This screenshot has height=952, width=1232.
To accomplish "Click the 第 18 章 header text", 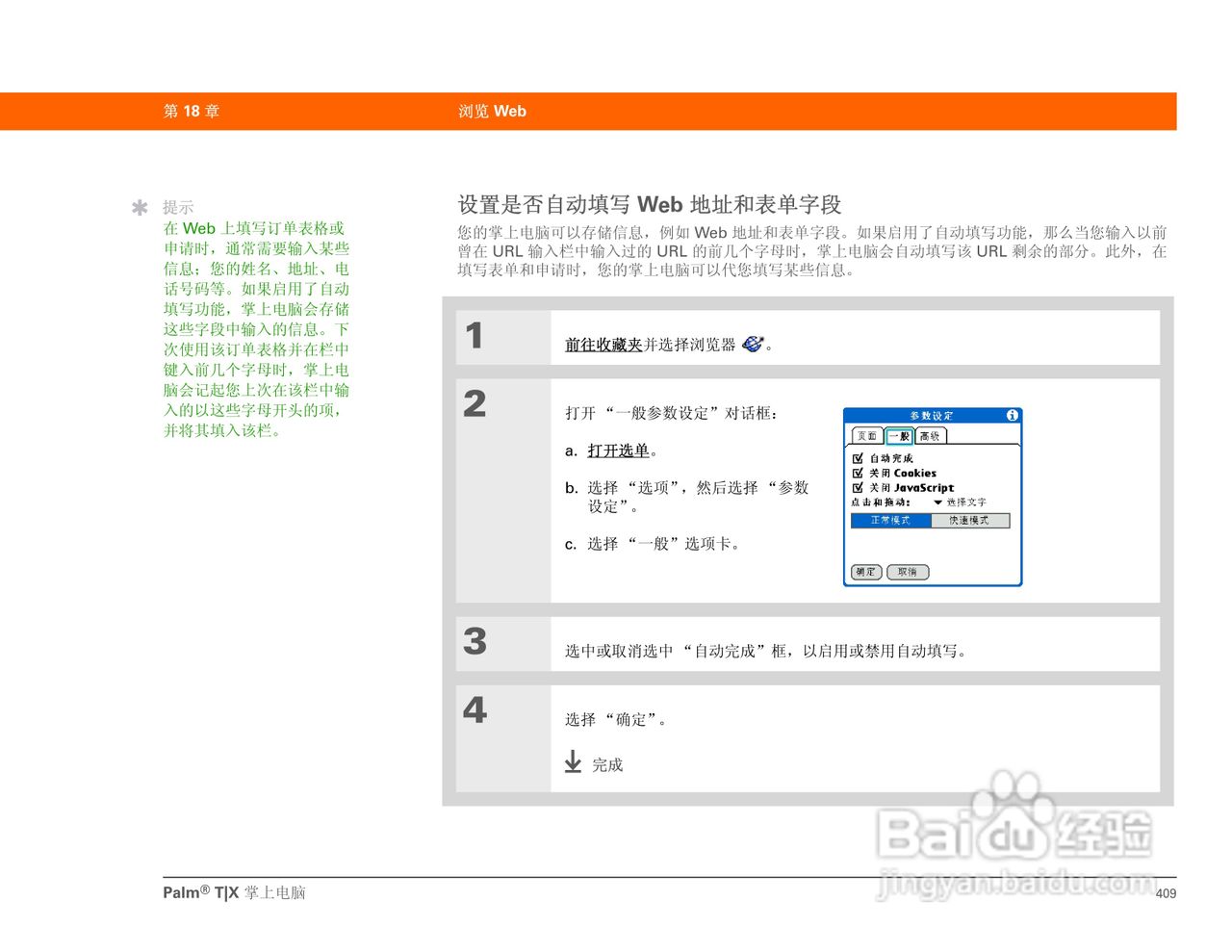I will pyautogui.click(x=192, y=111).
